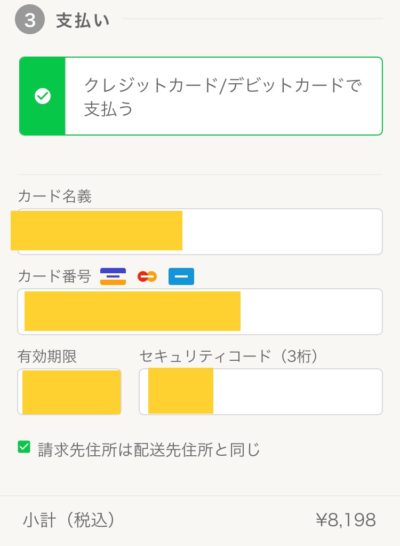Click the カード名義 label

(x=55, y=196)
